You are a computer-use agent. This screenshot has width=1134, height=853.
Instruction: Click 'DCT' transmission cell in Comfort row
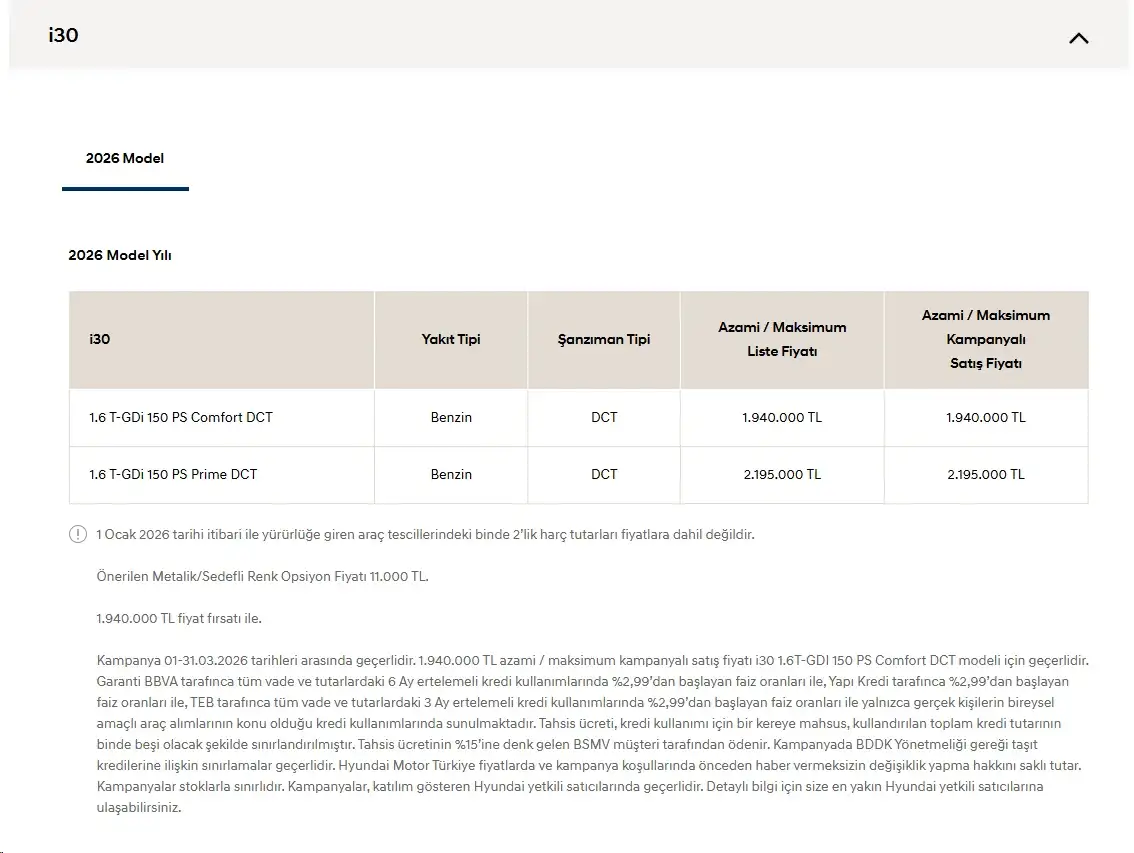(604, 417)
